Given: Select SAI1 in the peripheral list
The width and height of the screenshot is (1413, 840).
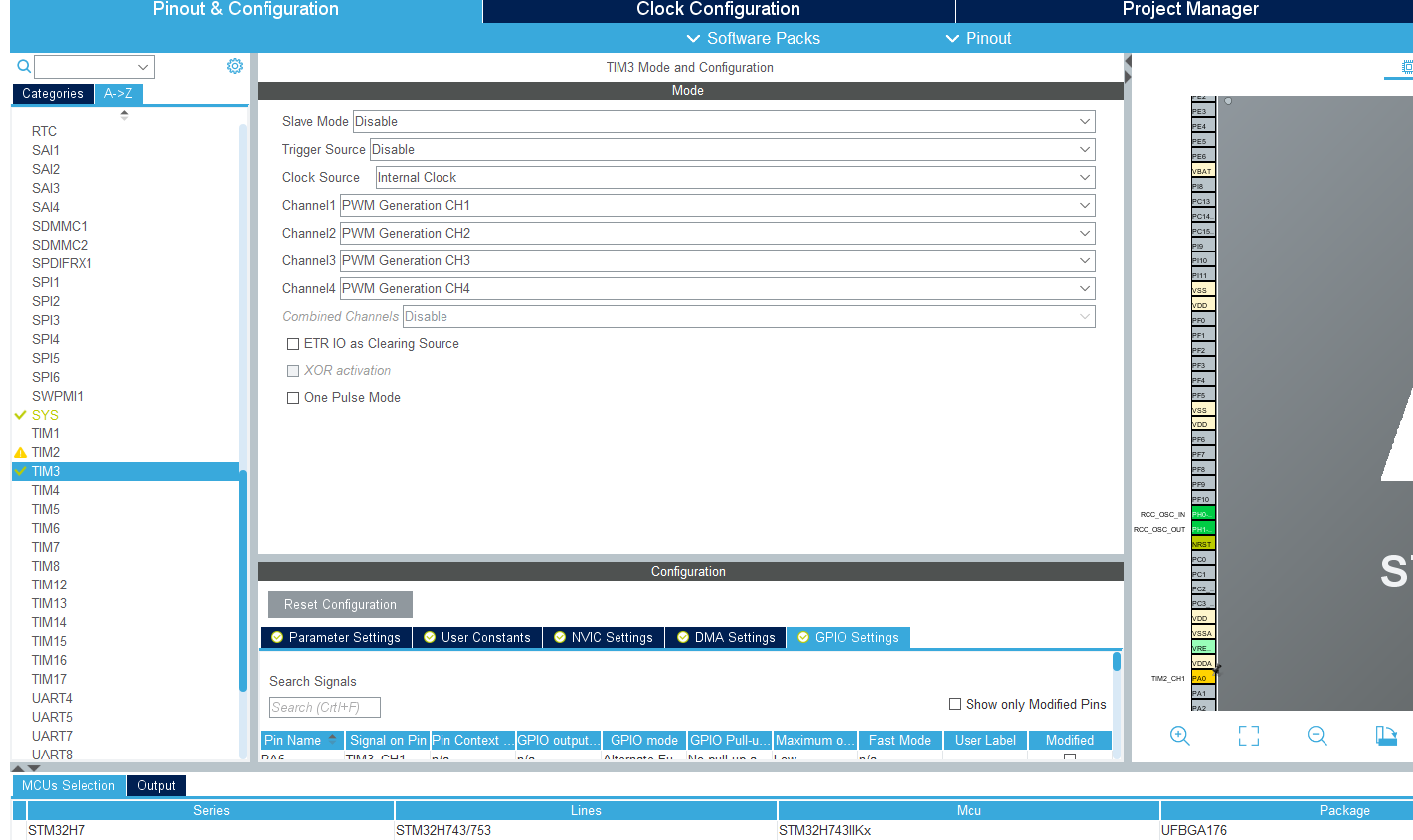Looking at the screenshot, I should [x=46, y=150].
